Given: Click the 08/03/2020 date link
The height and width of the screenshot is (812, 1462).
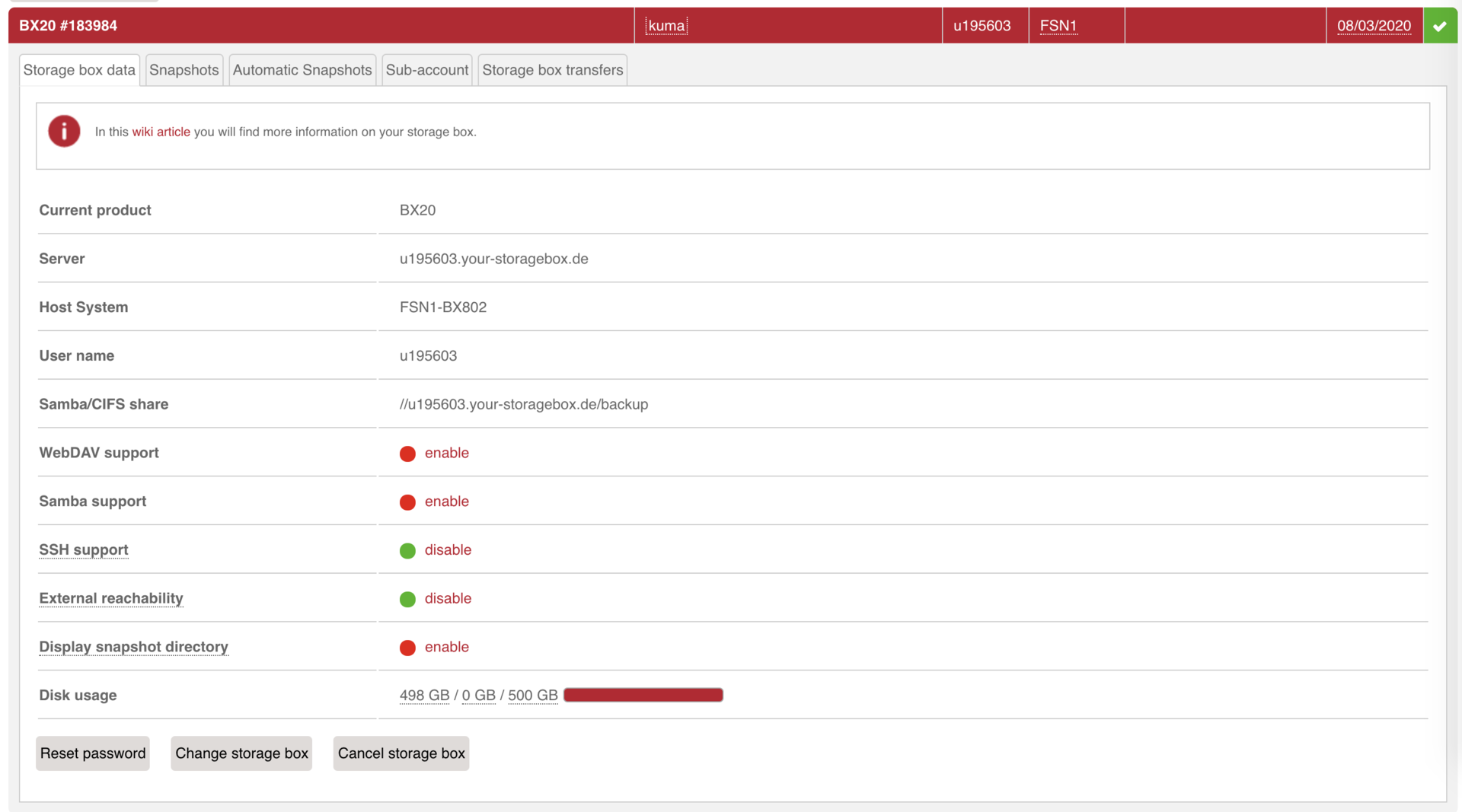Looking at the screenshot, I should (1374, 25).
